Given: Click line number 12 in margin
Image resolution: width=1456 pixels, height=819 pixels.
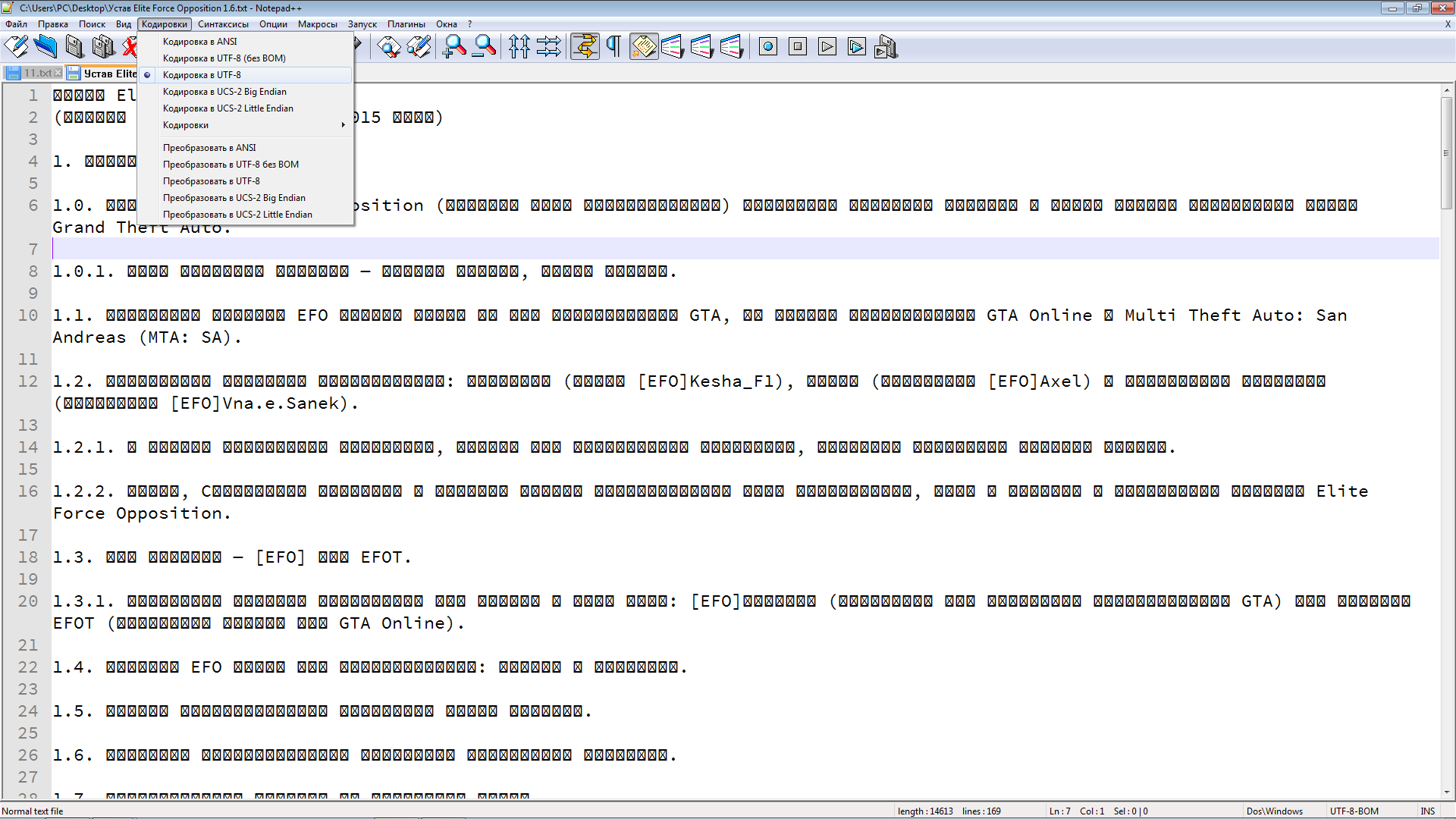Looking at the screenshot, I should [28, 381].
